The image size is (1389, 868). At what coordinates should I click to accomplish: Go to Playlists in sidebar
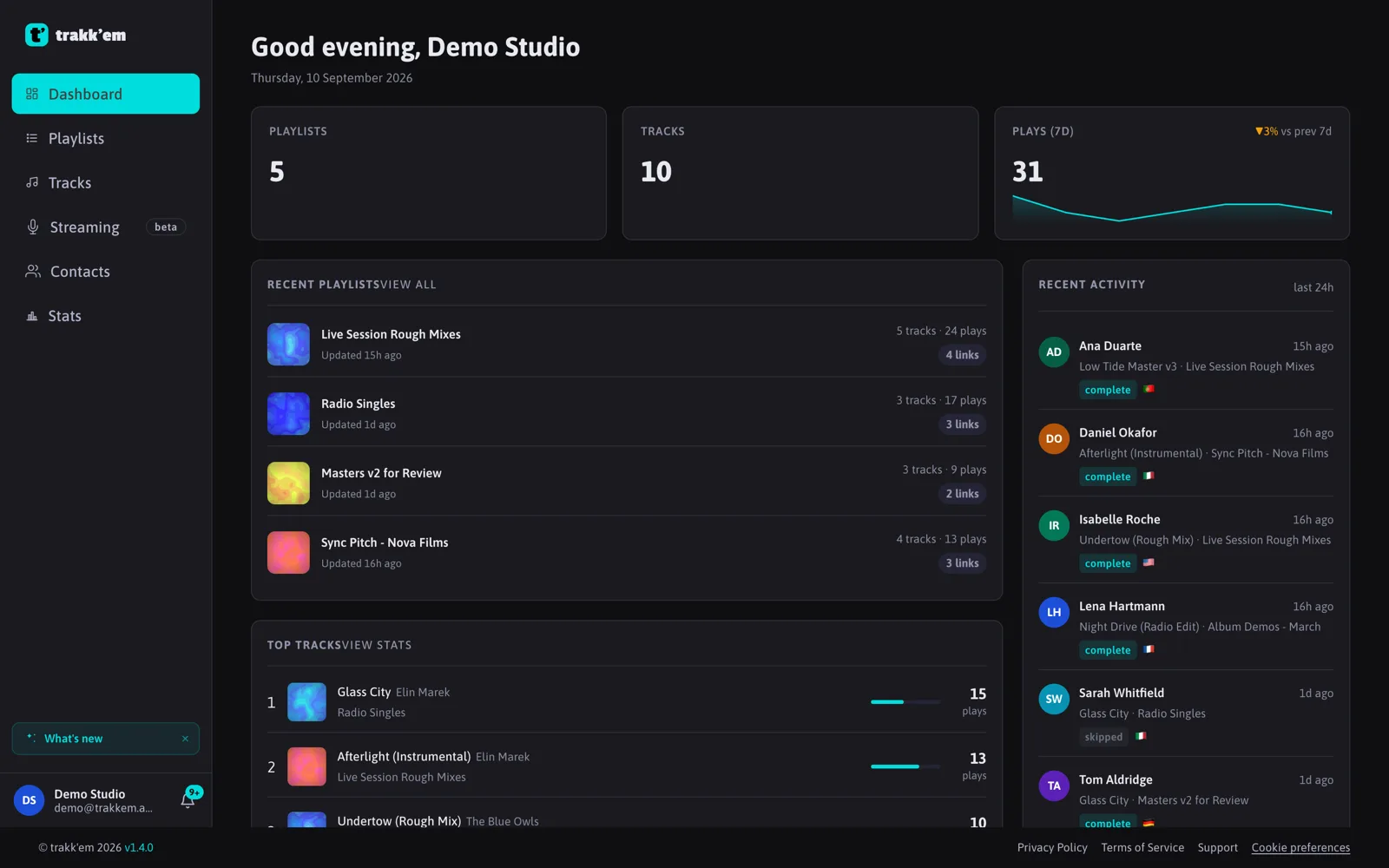tap(105, 138)
